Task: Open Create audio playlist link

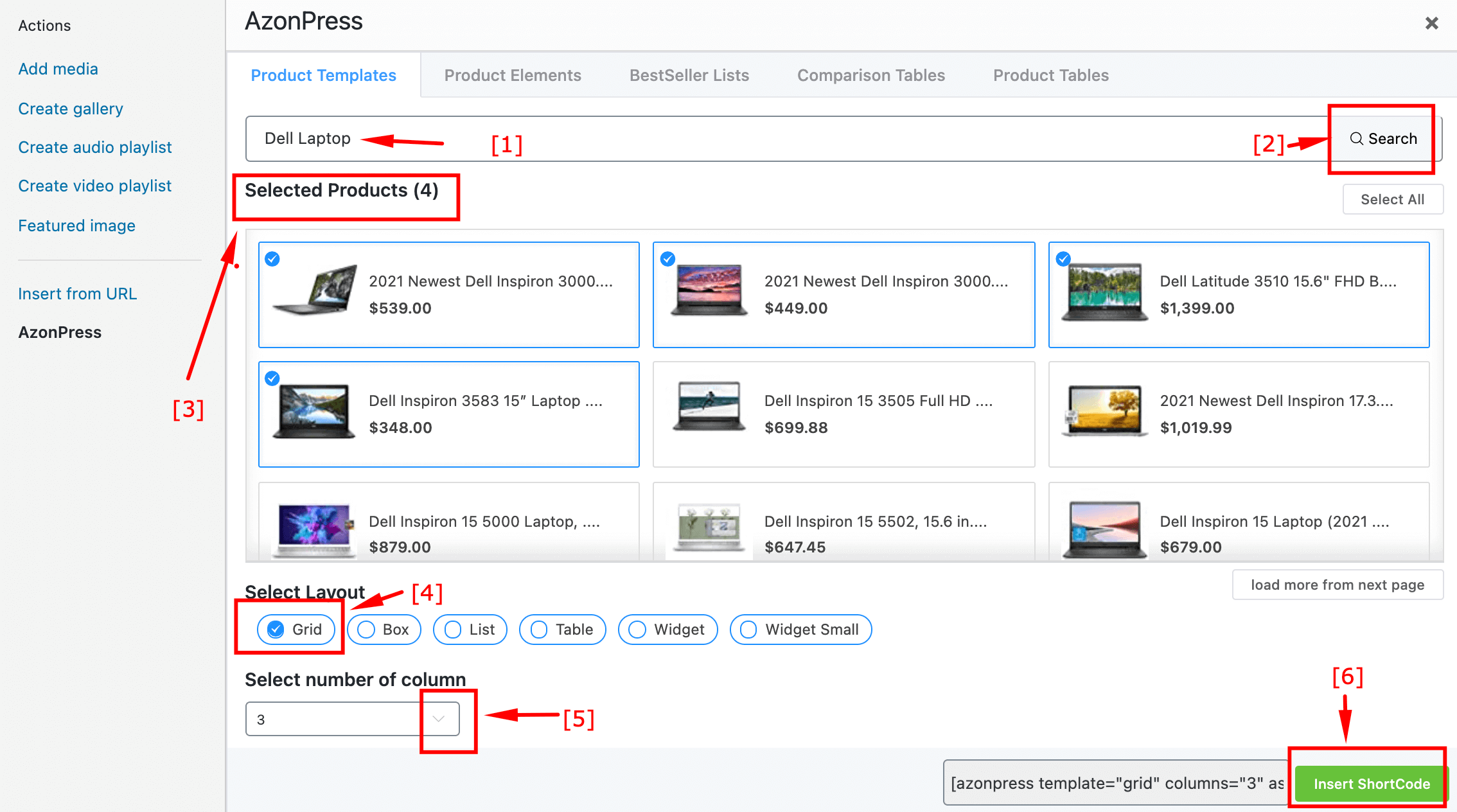Action: 95,147
